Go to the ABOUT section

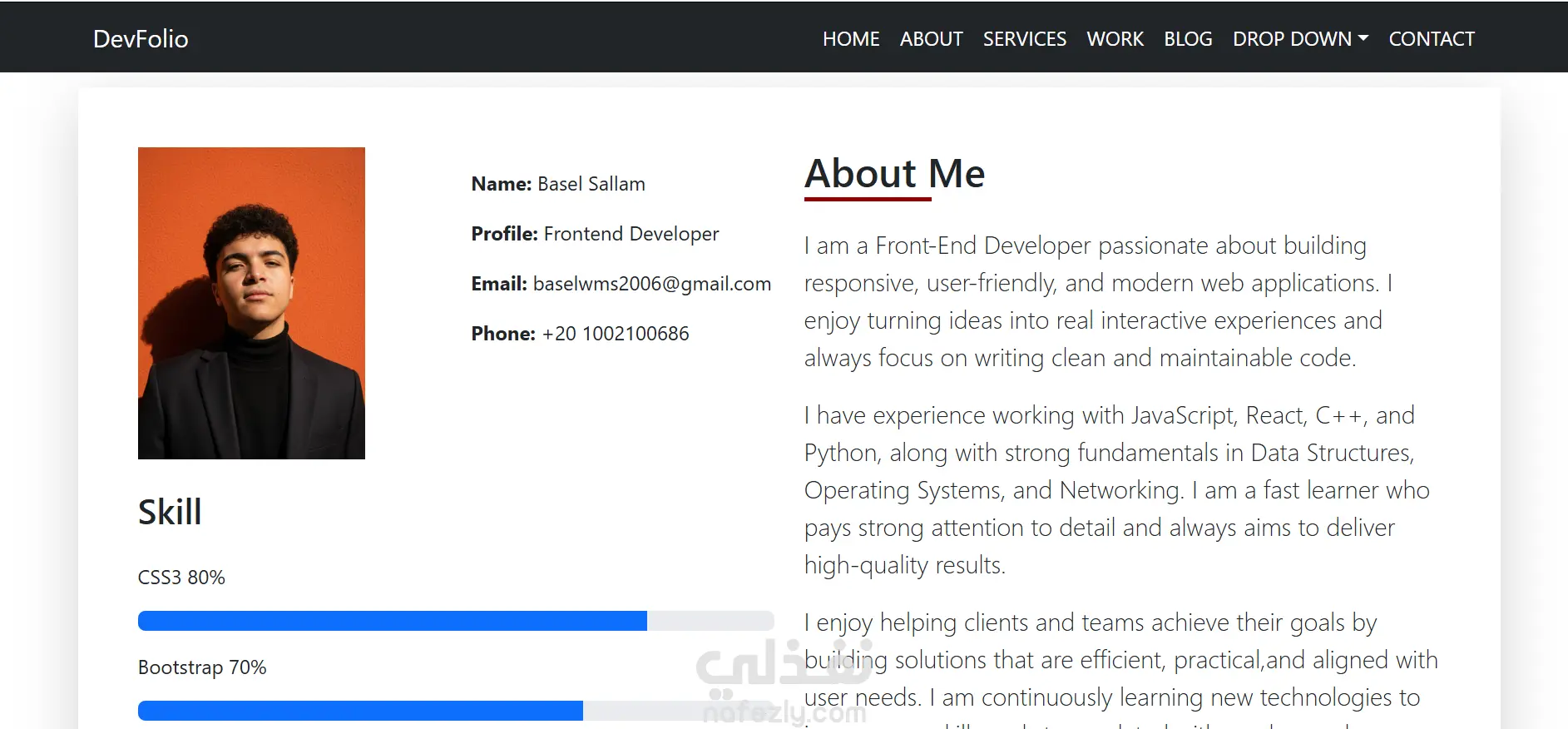coord(931,39)
